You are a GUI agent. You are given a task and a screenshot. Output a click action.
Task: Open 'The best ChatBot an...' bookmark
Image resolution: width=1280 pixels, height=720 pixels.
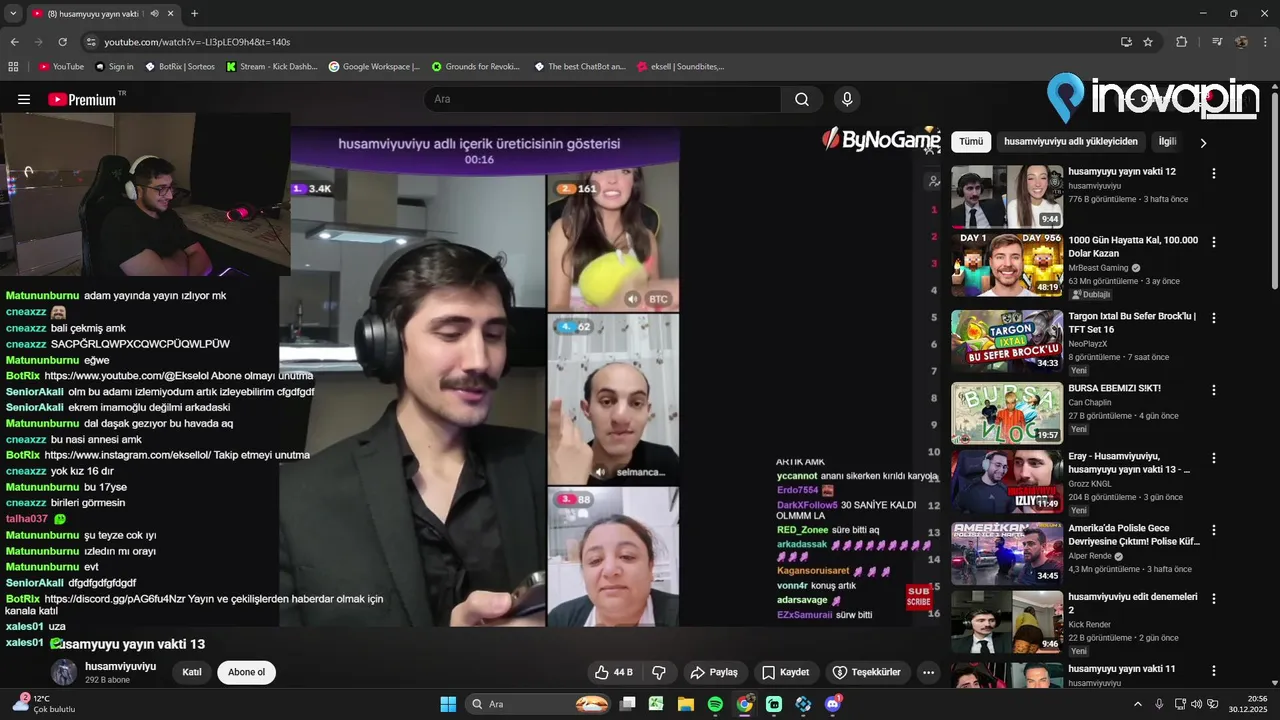(x=580, y=67)
